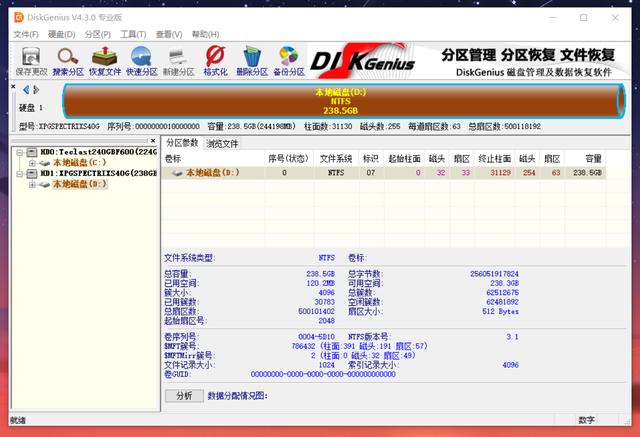Click the NTFS cell in partition row
Viewport: 640px width, 437px height.
(336, 173)
